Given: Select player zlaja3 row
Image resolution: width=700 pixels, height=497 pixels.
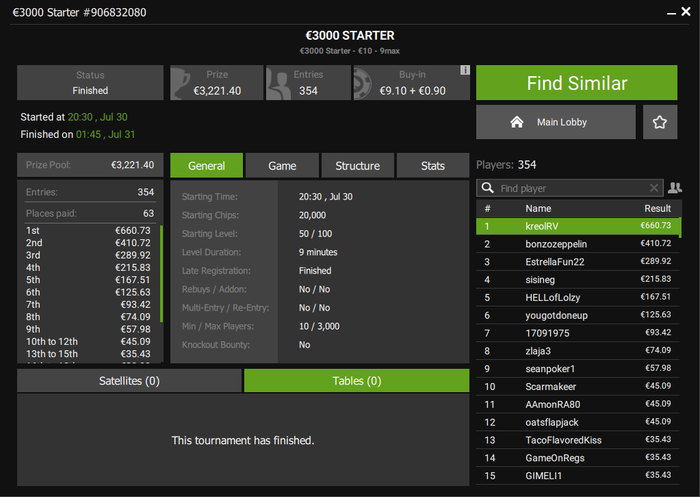Looking at the screenshot, I should pos(578,351).
